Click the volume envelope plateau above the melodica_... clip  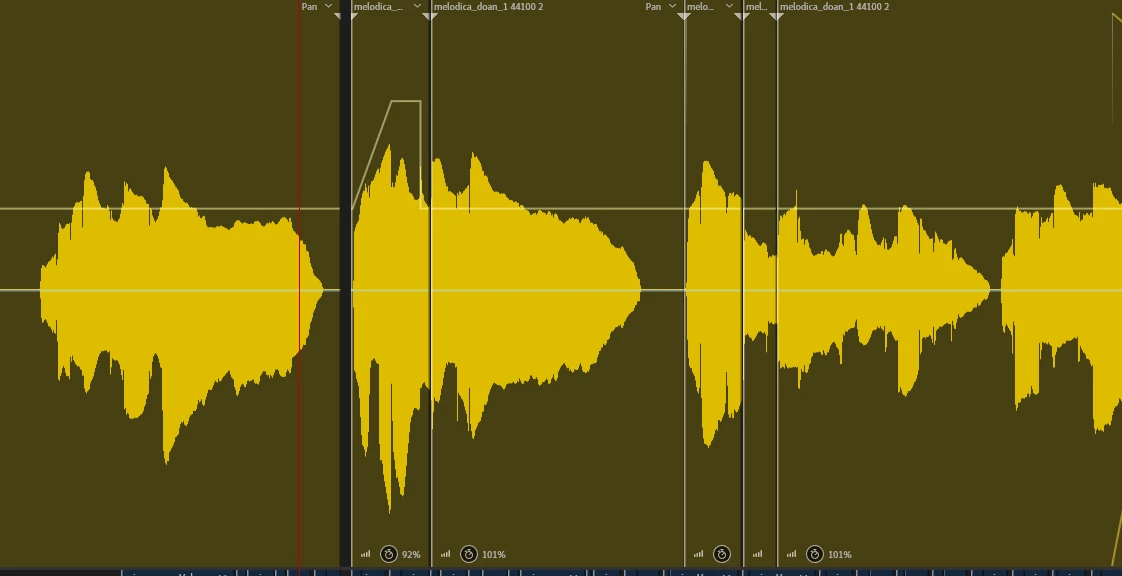pos(406,101)
